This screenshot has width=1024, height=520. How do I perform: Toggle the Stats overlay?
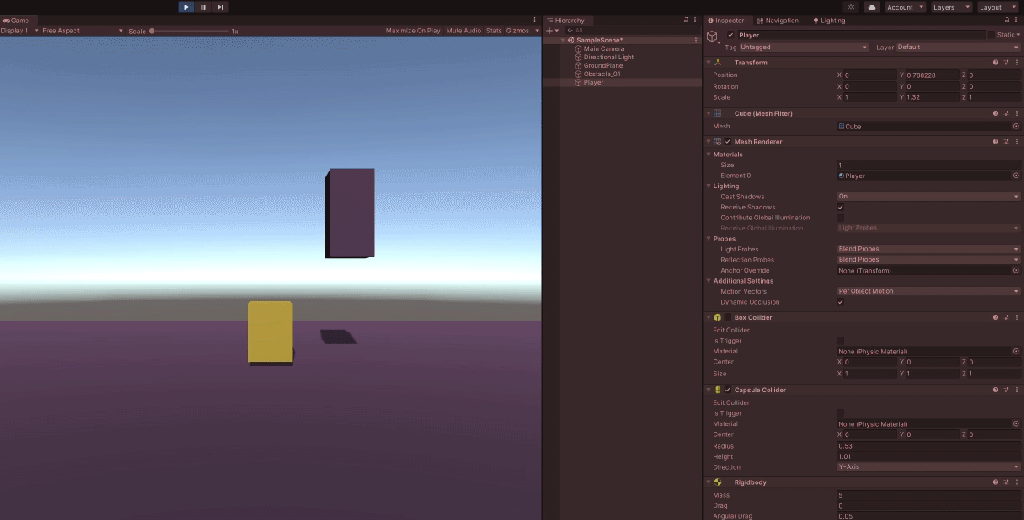[494, 31]
